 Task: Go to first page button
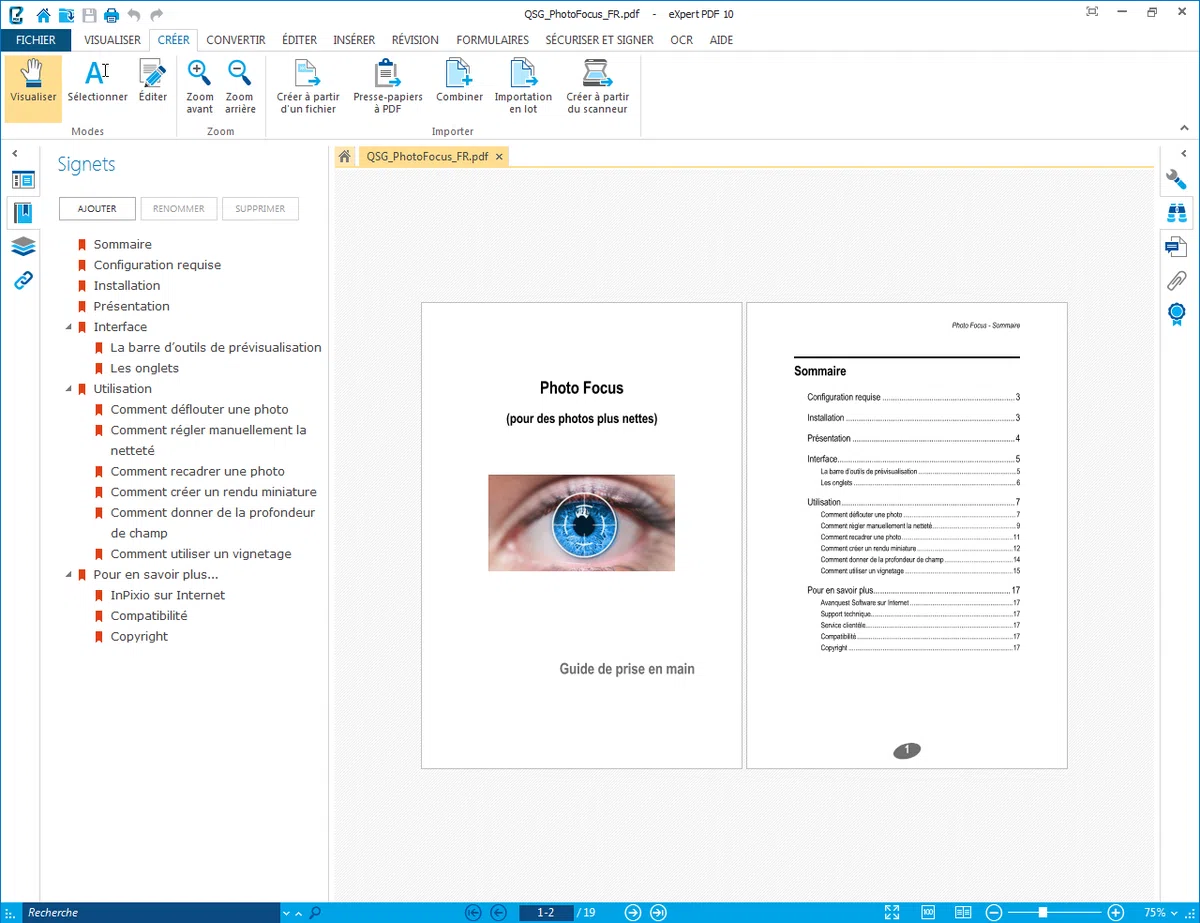pyautogui.click(x=474, y=912)
